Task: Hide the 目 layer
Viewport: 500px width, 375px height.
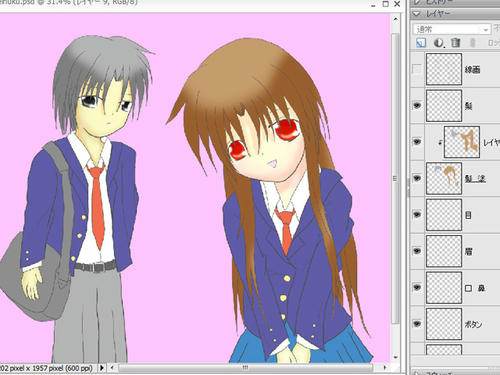Action: (x=417, y=215)
